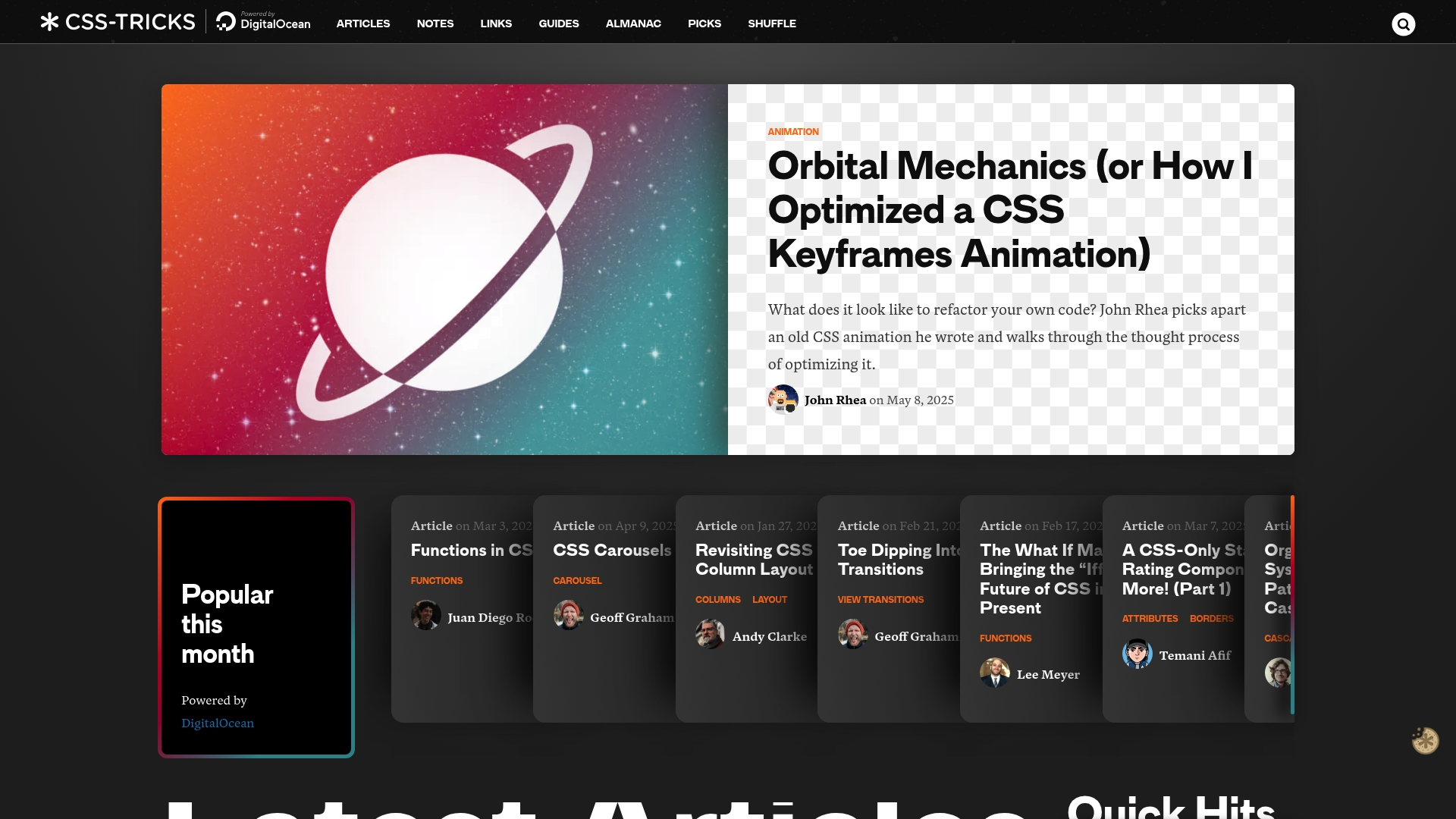This screenshot has height=819, width=1456.
Task: Click the Quick Hits heading
Action: click(x=1171, y=807)
